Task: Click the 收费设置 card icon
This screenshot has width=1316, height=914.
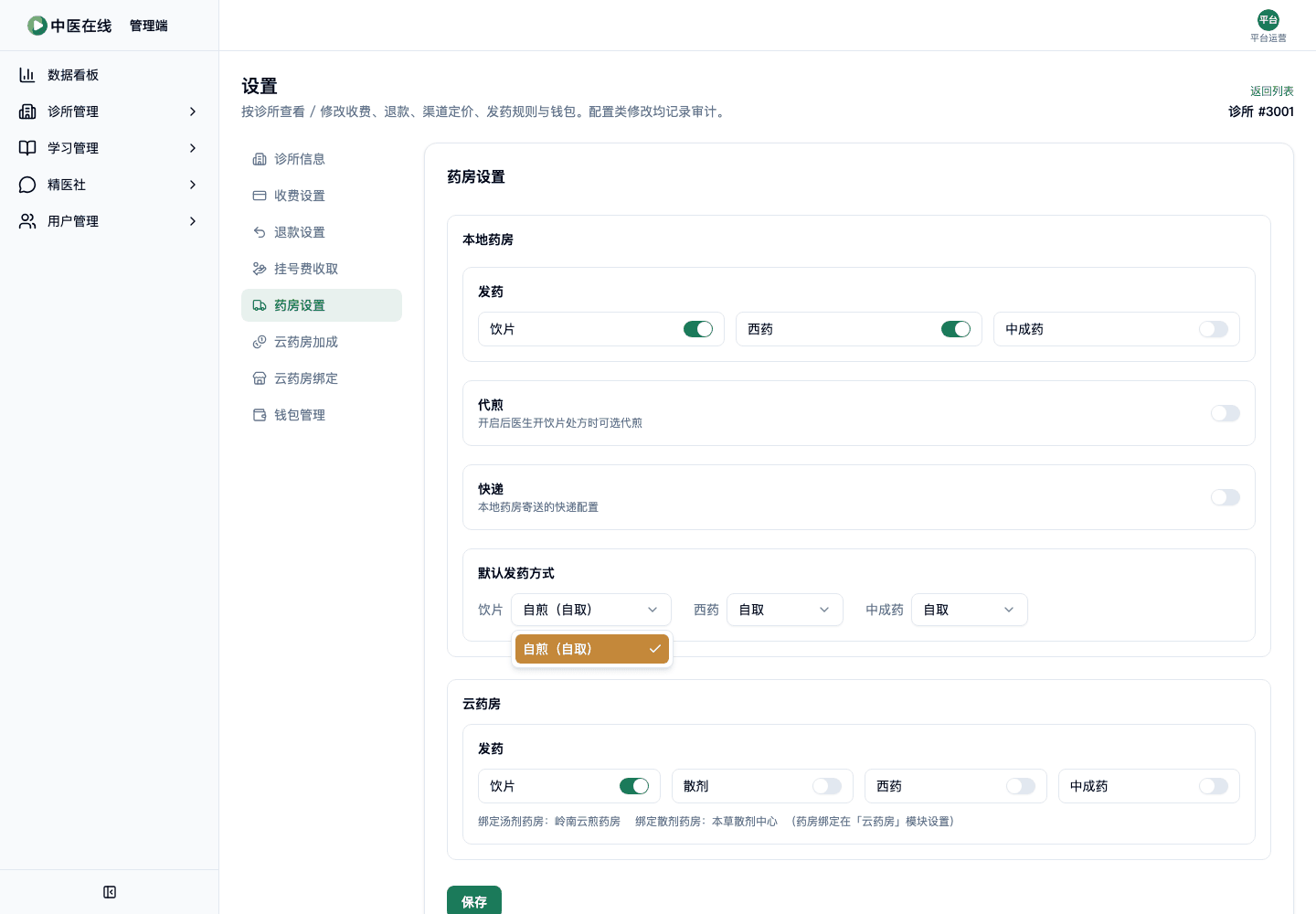Action: click(x=260, y=196)
